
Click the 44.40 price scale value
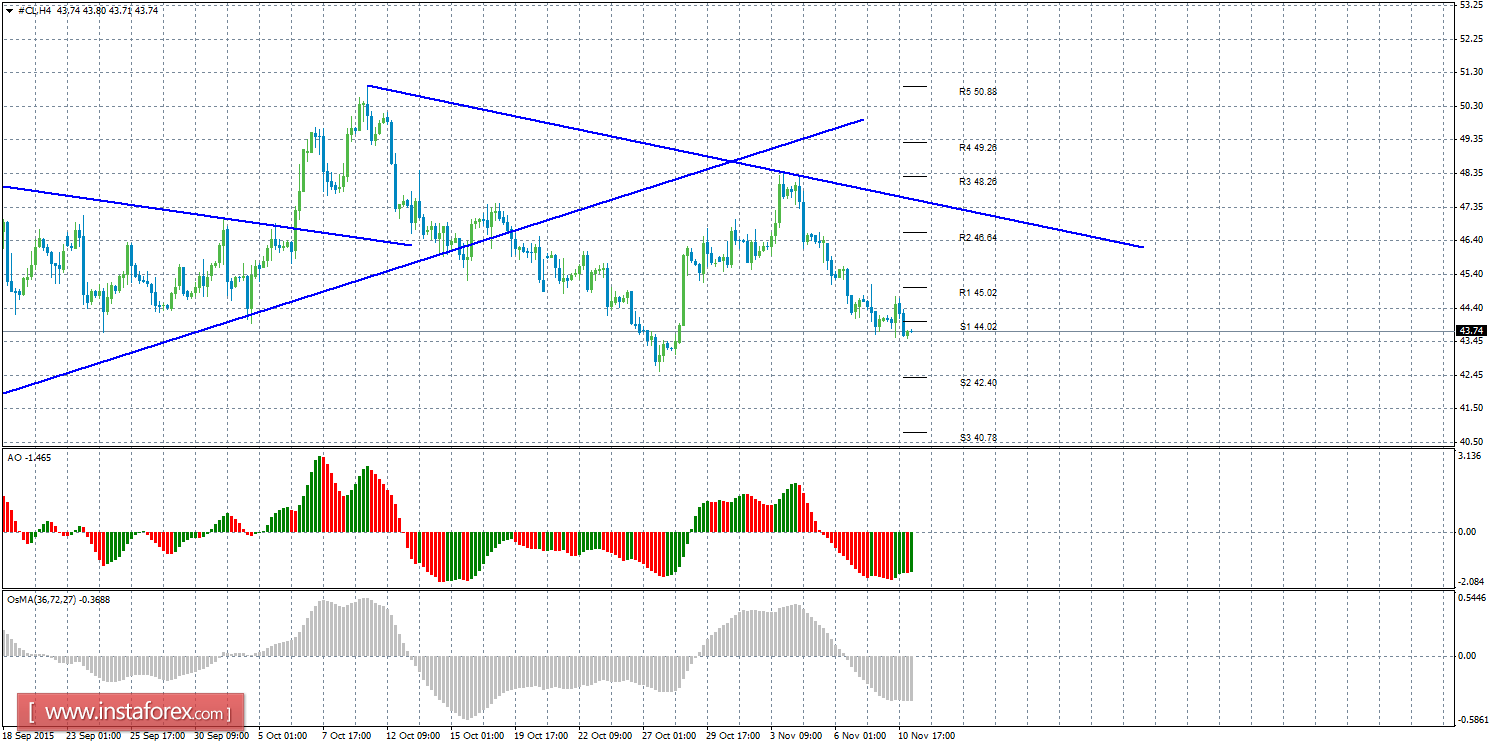pos(1471,307)
